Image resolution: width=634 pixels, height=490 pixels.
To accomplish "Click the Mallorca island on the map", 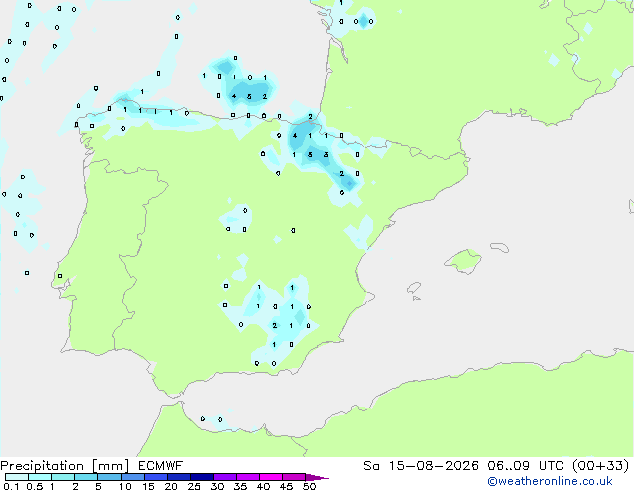I will click(464, 261).
